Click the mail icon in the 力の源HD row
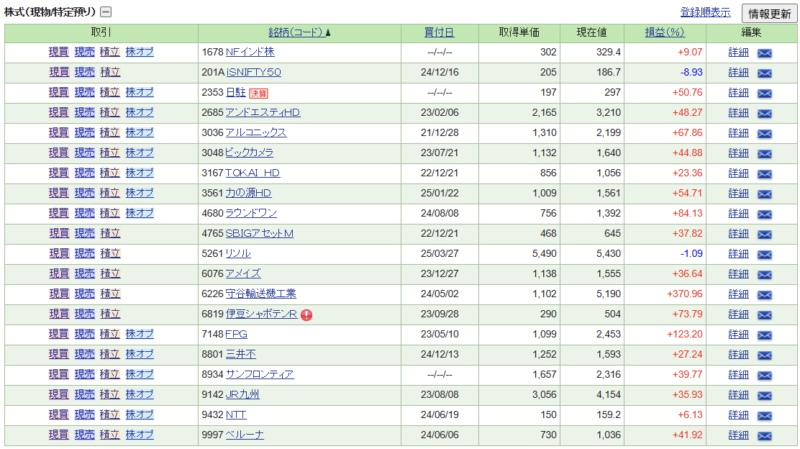 pos(764,194)
